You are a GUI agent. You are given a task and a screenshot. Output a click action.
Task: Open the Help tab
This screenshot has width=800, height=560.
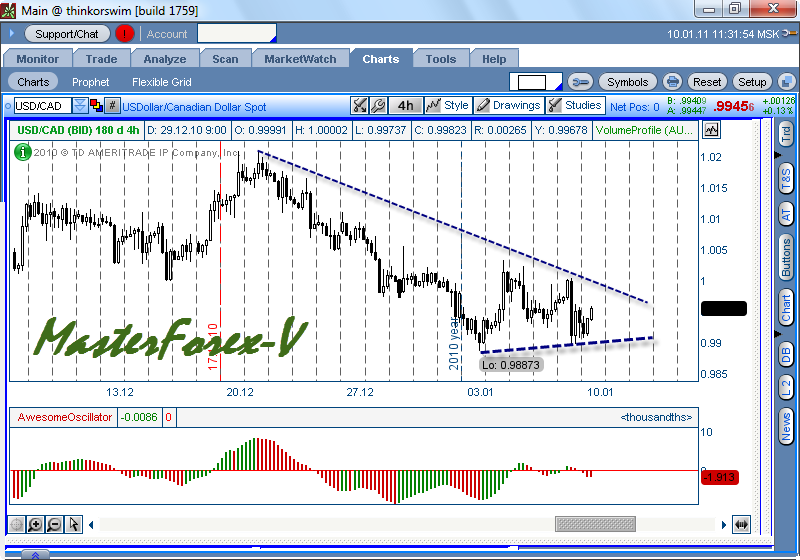tap(494, 59)
